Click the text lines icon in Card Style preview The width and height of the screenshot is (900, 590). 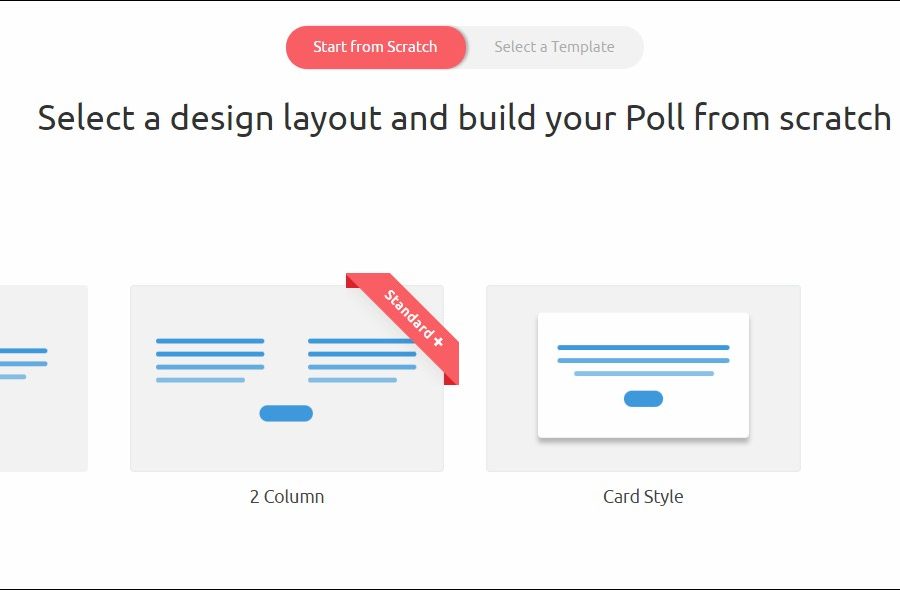tap(643, 360)
